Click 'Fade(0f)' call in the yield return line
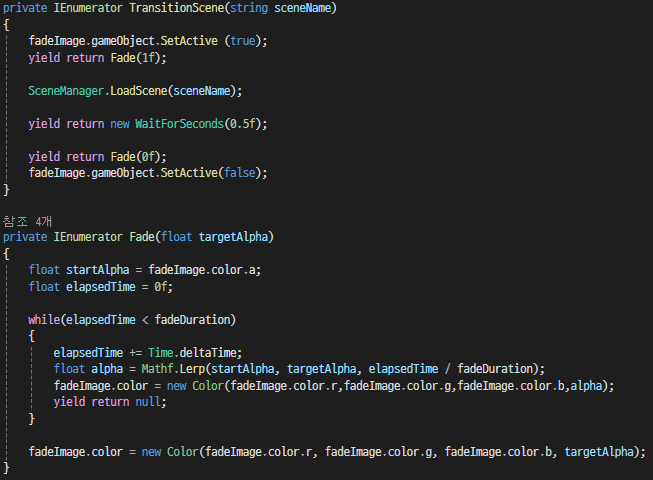The height and width of the screenshot is (480, 653). tap(135, 157)
